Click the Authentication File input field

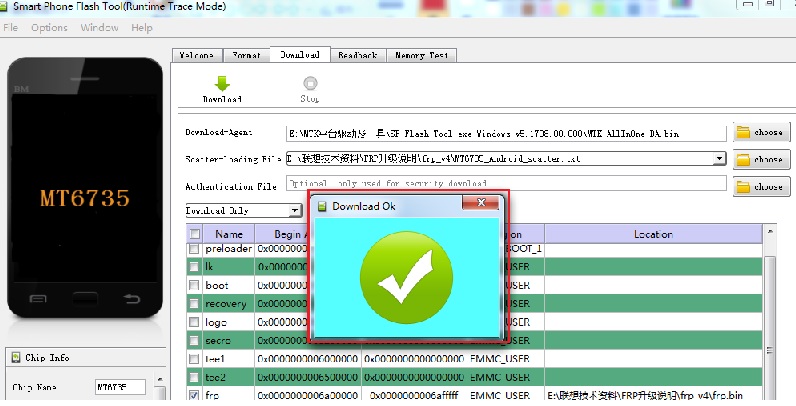pos(506,183)
